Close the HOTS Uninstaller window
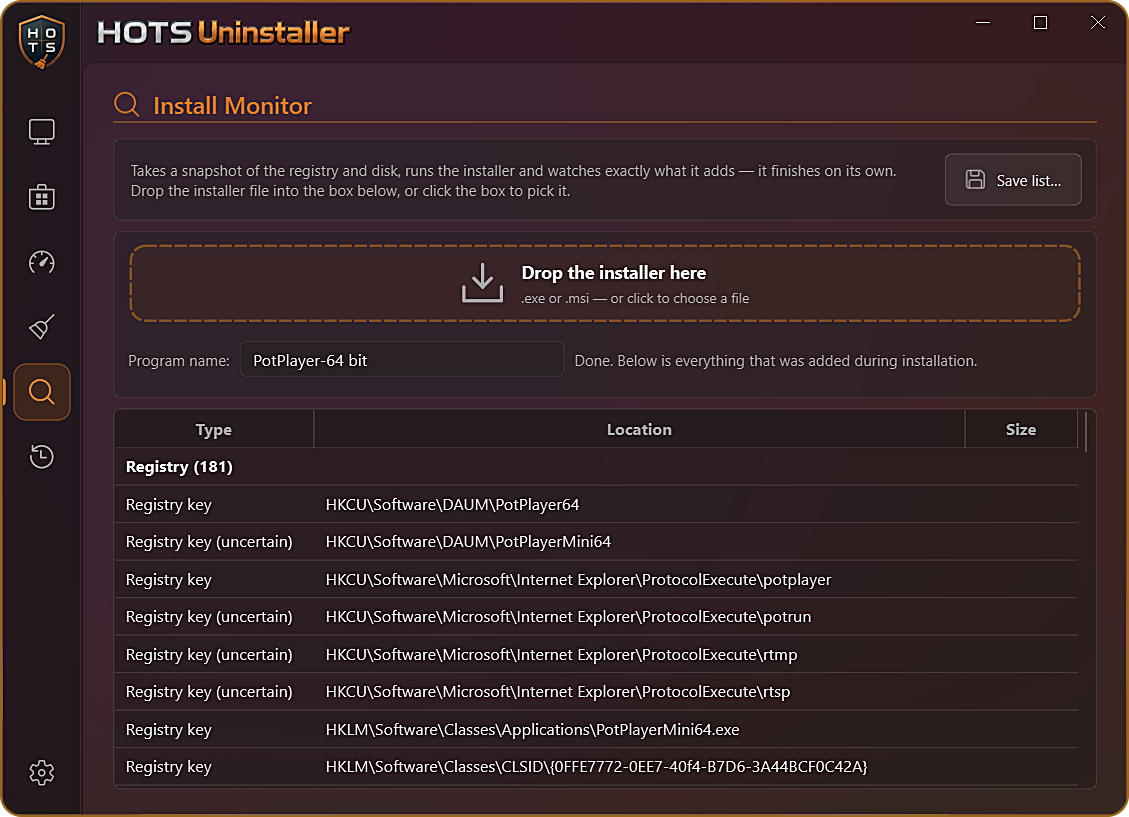This screenshot has height=817, width=1129. [x=1098, y=23]
